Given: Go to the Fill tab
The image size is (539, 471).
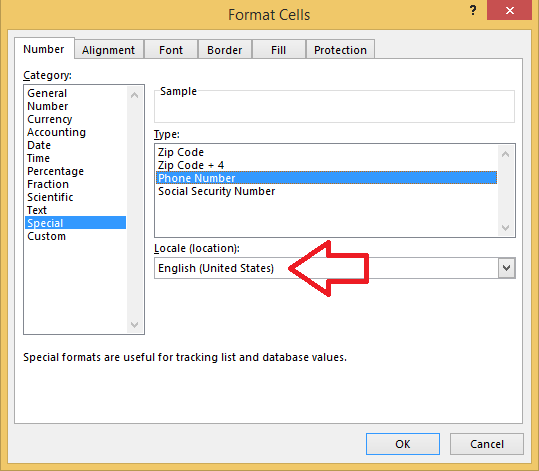Looking at the screenshot, I should pos(278,50).
